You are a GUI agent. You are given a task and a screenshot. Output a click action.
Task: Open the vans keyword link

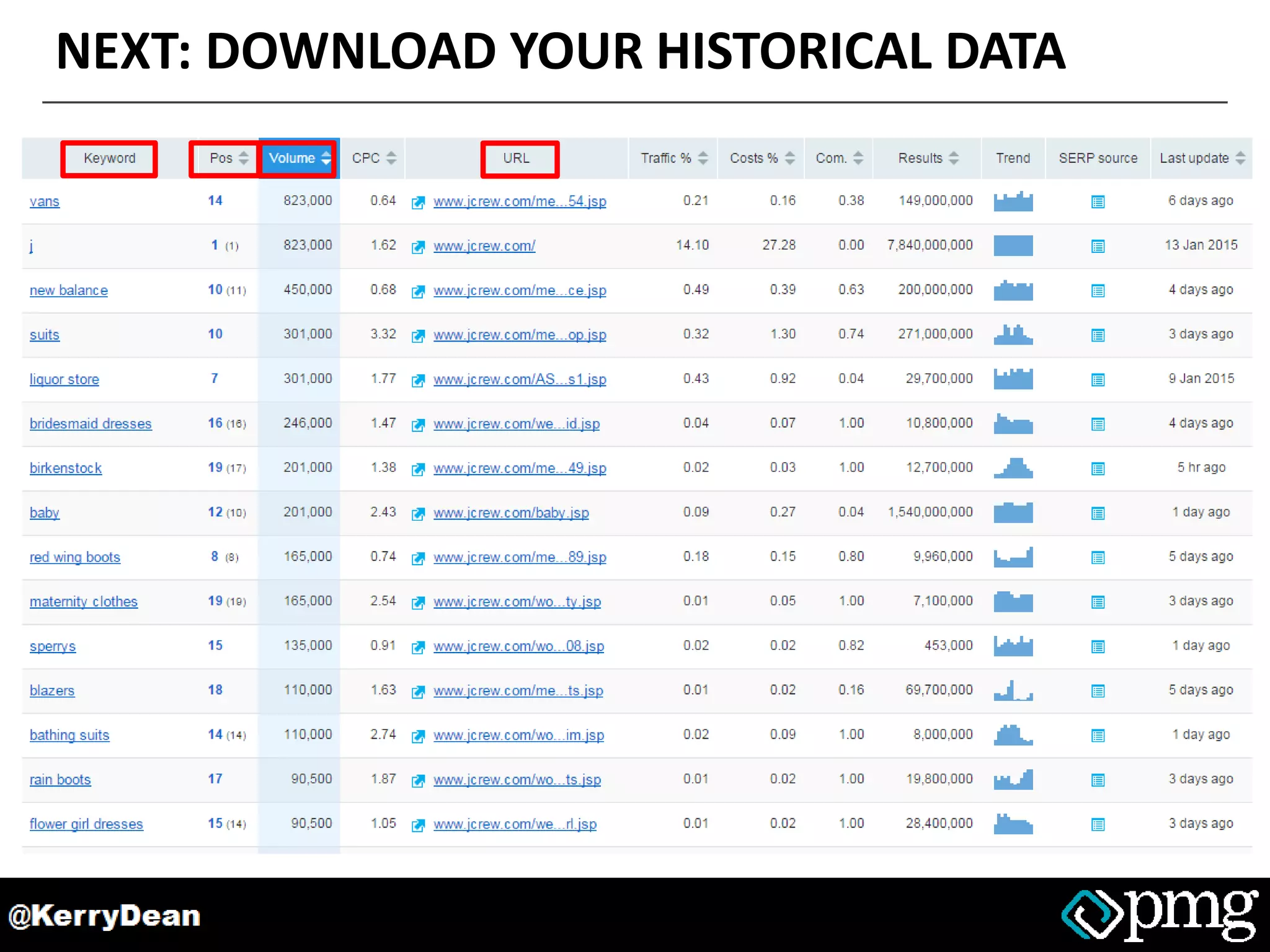point(45,201)
